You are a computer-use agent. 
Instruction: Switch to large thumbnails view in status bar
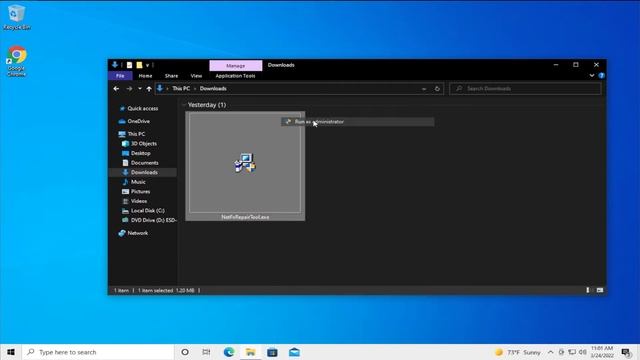point(600,290)
